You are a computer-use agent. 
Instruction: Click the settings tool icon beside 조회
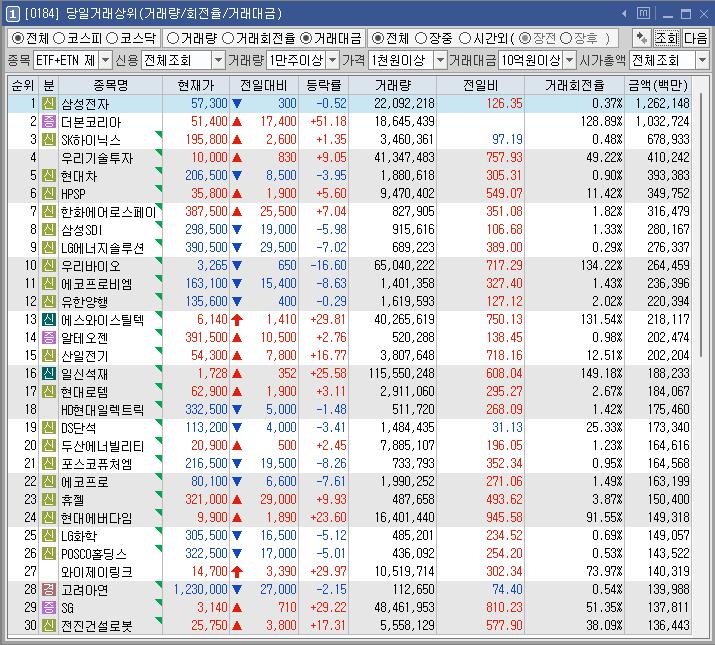(642, 38)
